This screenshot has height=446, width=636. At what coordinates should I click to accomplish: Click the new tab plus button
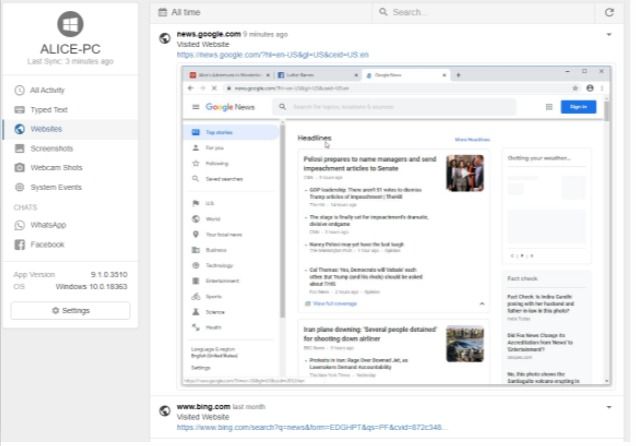click(x=458, y=75)
